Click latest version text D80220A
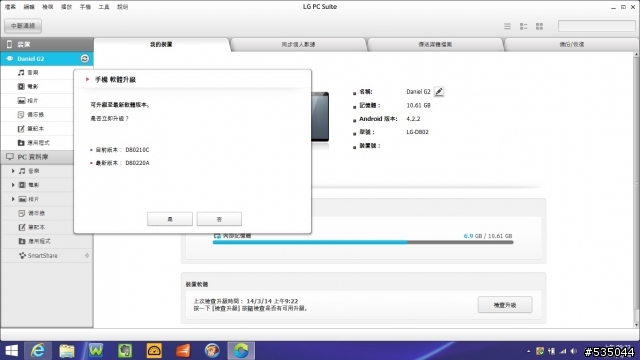The width and height of the screenshot is (640, 360). [137, 163]
